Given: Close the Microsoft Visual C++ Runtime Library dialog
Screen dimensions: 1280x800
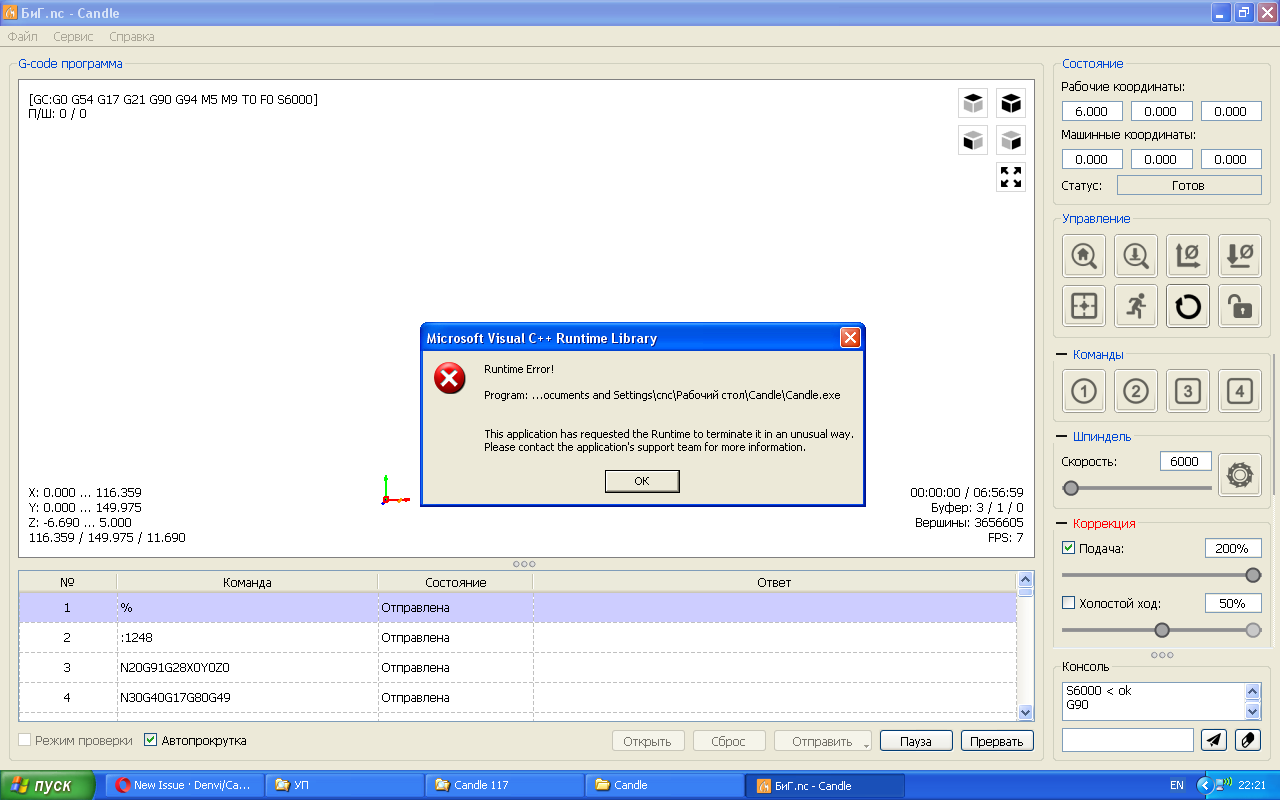Looking at the screenshot, I should [x=850, y=338].
